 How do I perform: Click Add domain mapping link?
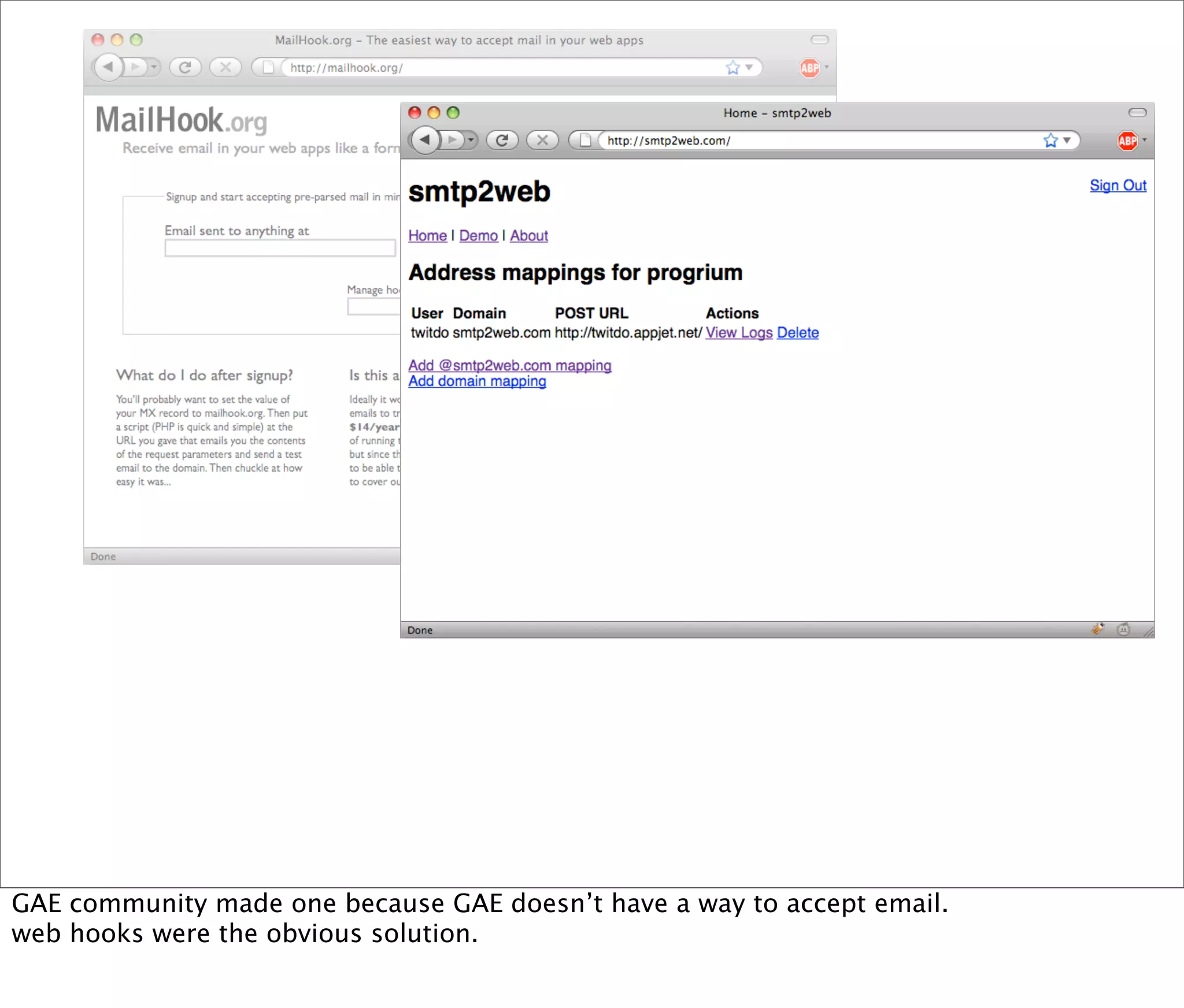[x=477, y=381]
